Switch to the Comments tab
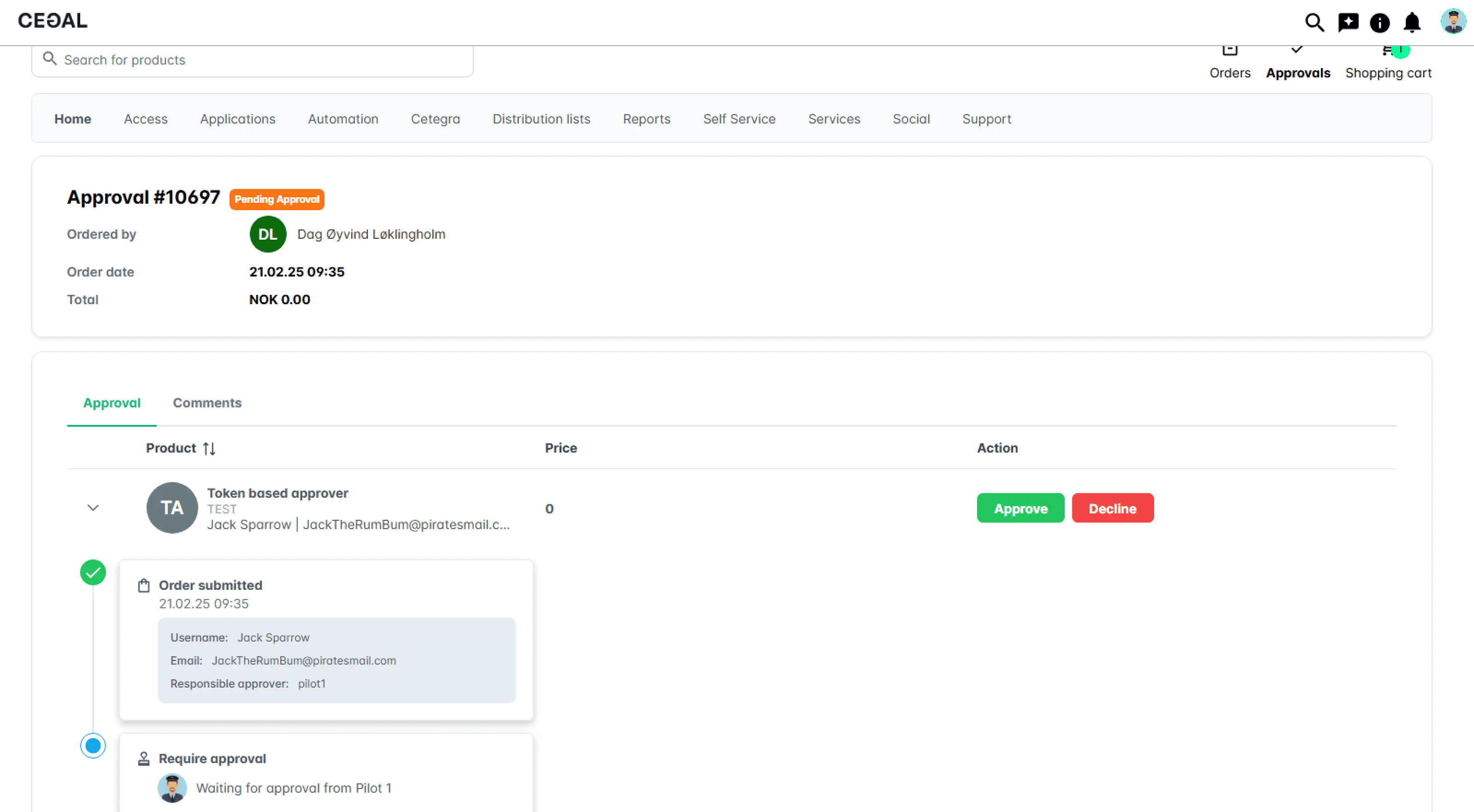 pyautogui.click(x=207, y=403)
